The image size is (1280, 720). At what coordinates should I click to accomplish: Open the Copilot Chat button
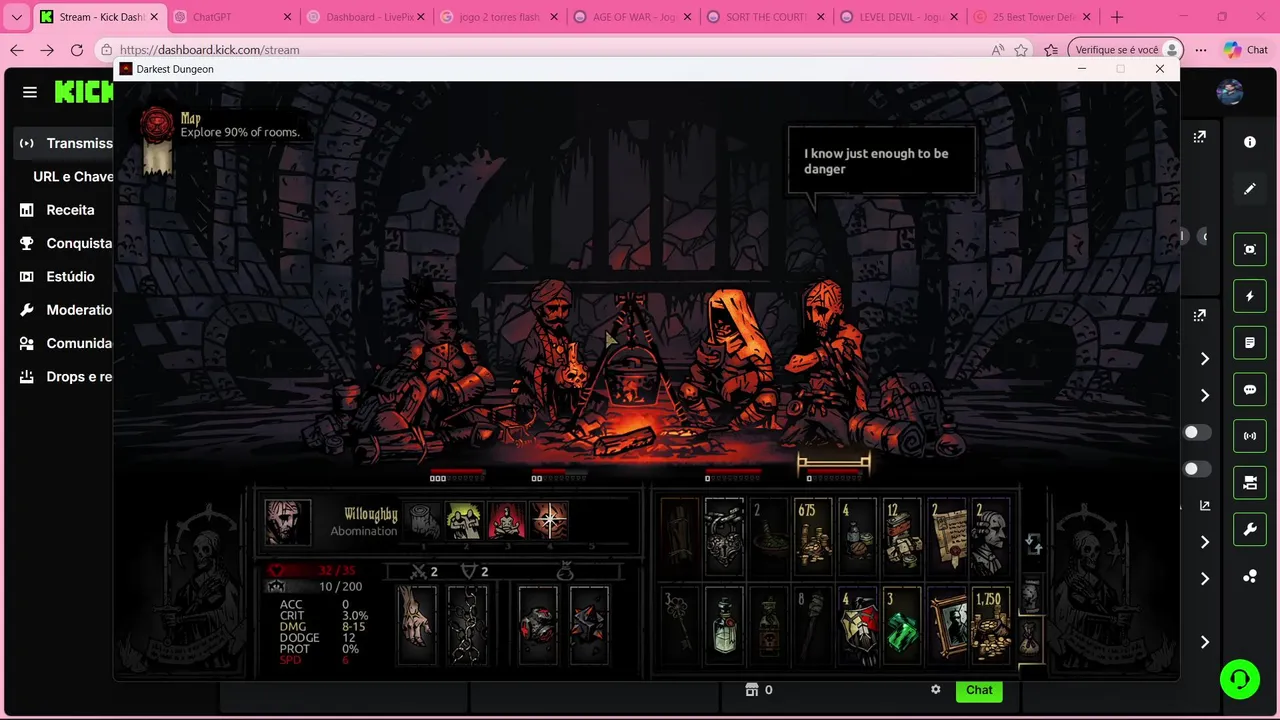[1245, 50]
